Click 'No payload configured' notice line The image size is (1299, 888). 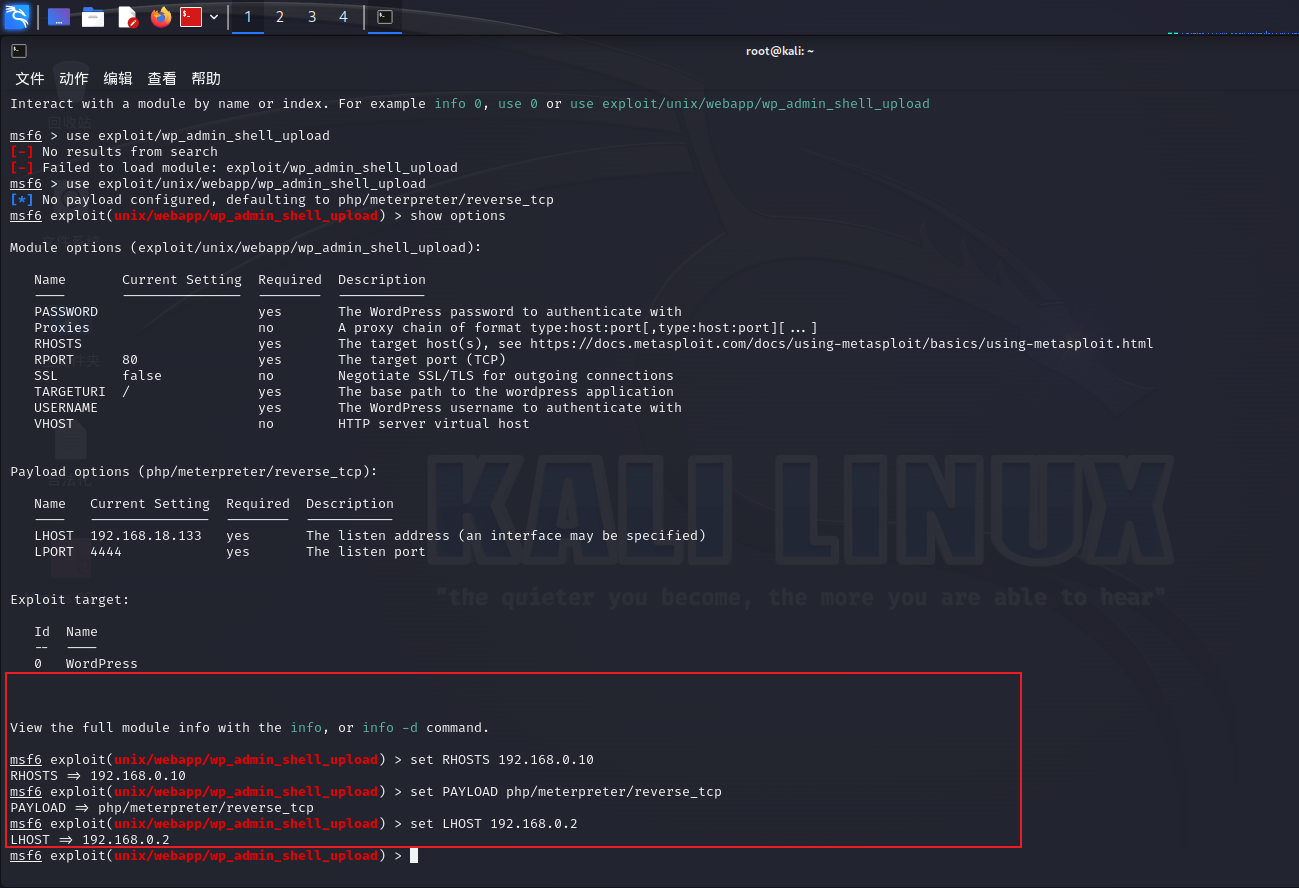pyautogui.click(x=282, y=200)
